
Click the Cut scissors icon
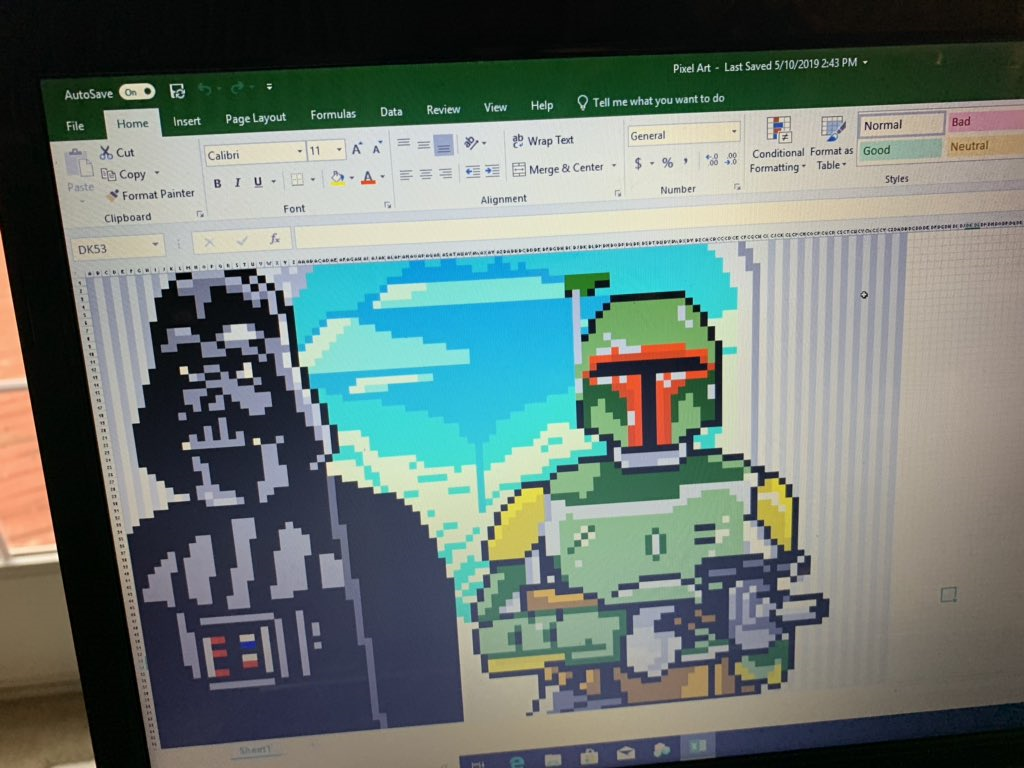click(106, 153)
